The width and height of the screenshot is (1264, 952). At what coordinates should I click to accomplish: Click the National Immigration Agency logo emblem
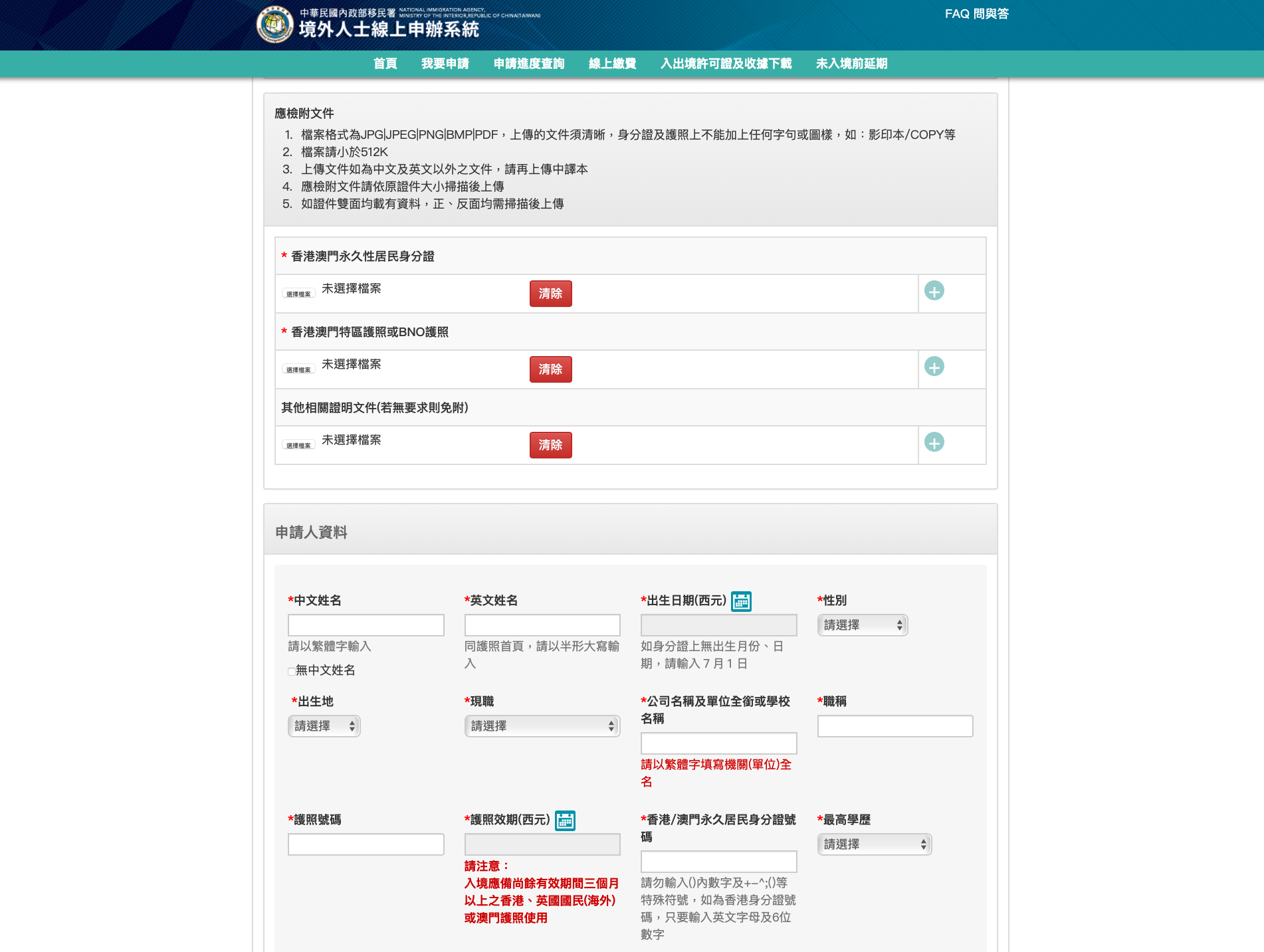click(274, 25)
